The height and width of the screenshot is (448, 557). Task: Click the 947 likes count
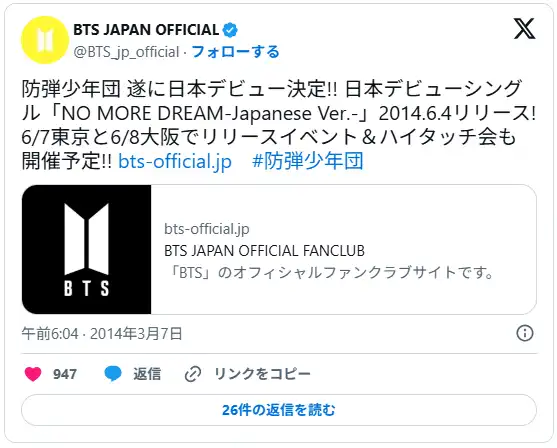click(65, 374)
